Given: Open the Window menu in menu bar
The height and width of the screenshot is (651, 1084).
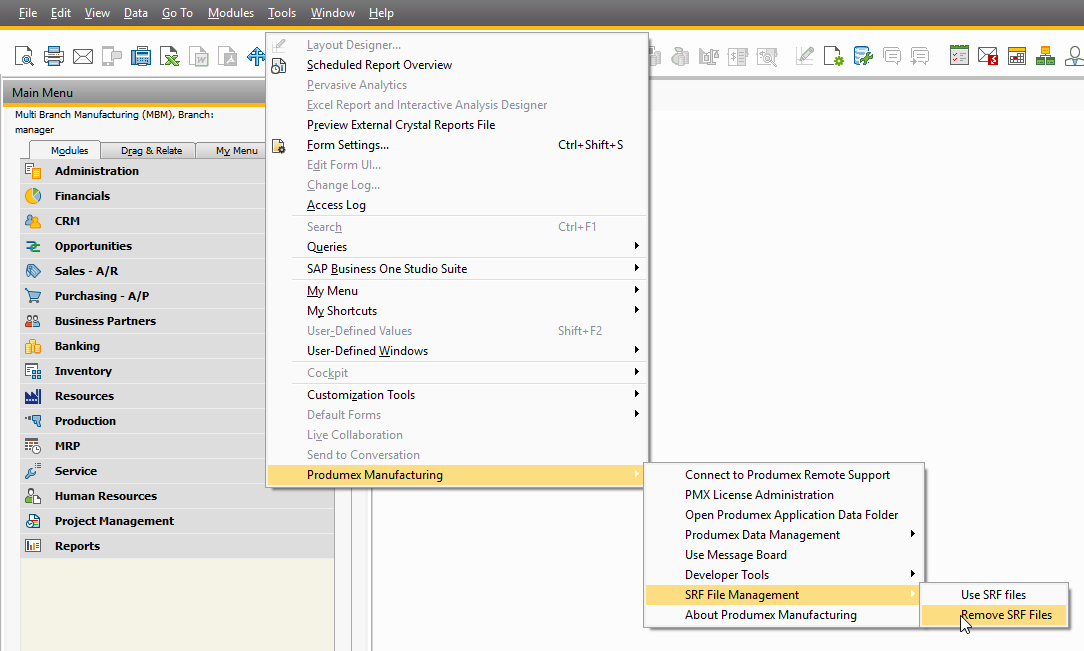Looking at the screenshot, I should (x=333, y=13).
